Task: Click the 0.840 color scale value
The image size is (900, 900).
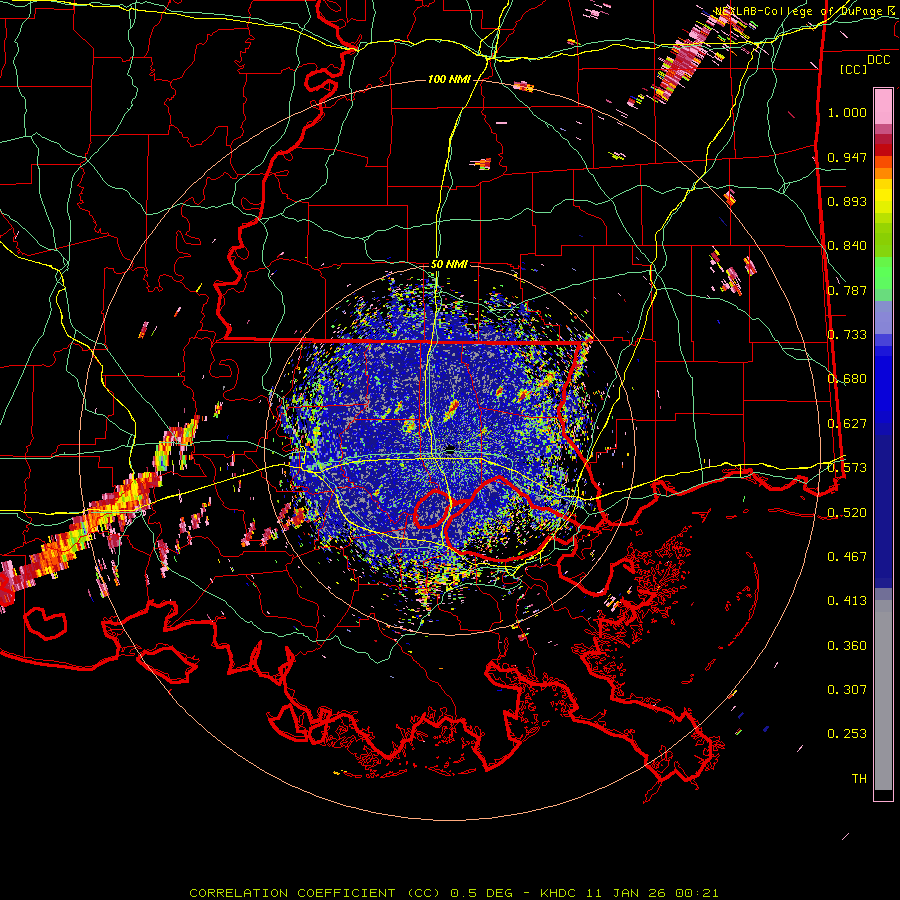Action: click(x=847, y=246)
